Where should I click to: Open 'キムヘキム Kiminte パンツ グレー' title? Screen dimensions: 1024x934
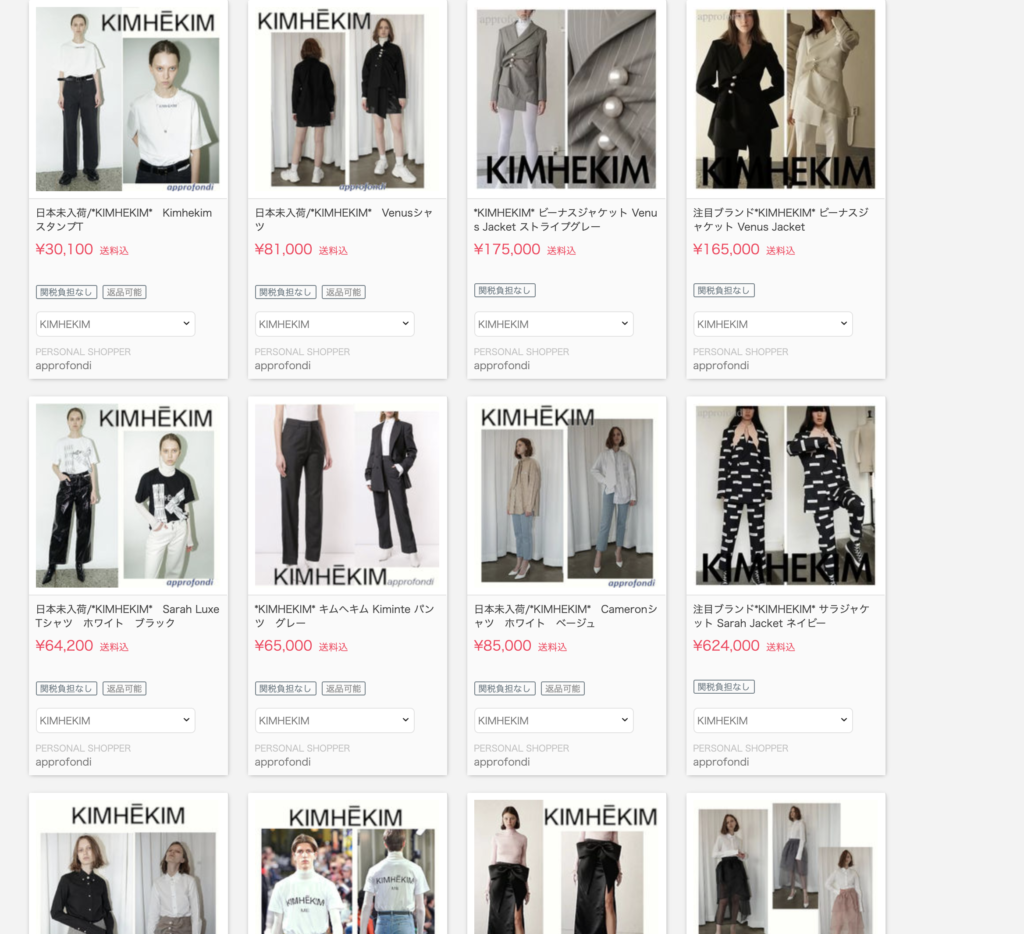point(344,616)
